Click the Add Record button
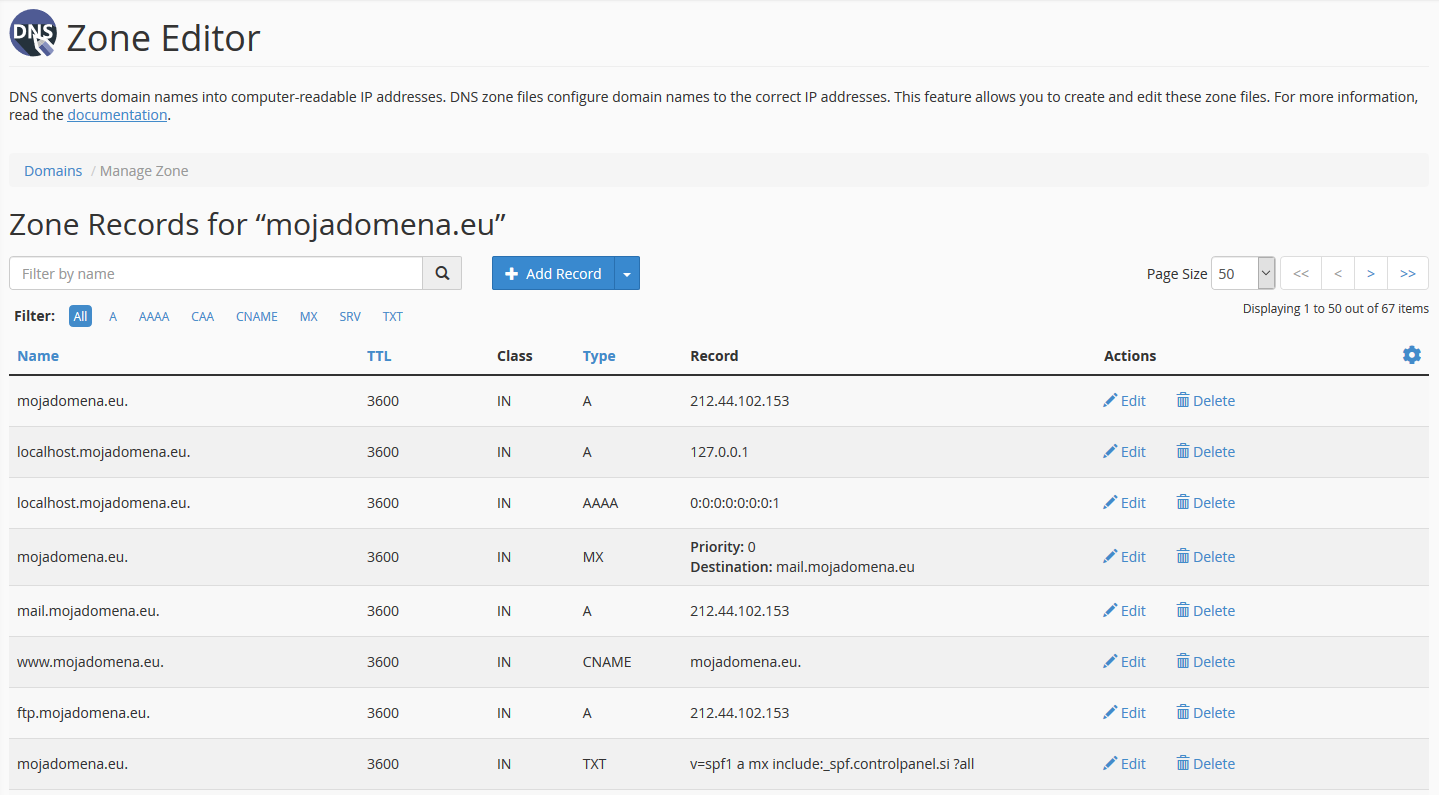Image resolution: width=1439 pixels, height=795 pixels. pyautogui.click(x=553, y=274)
